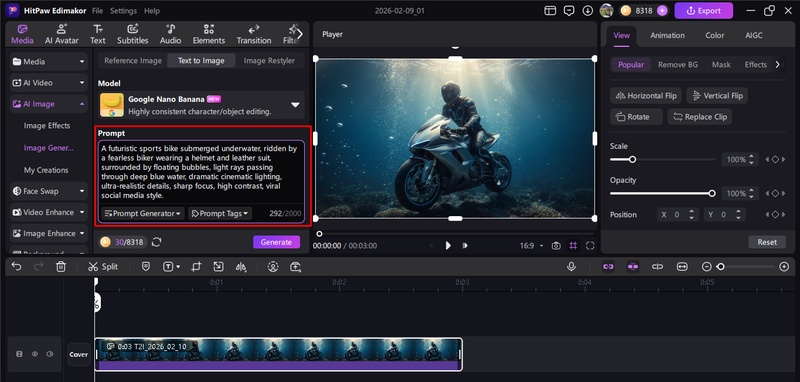Toggle Position keyframe diamond
The image size is (800, 382).
(x=775, y=215)
